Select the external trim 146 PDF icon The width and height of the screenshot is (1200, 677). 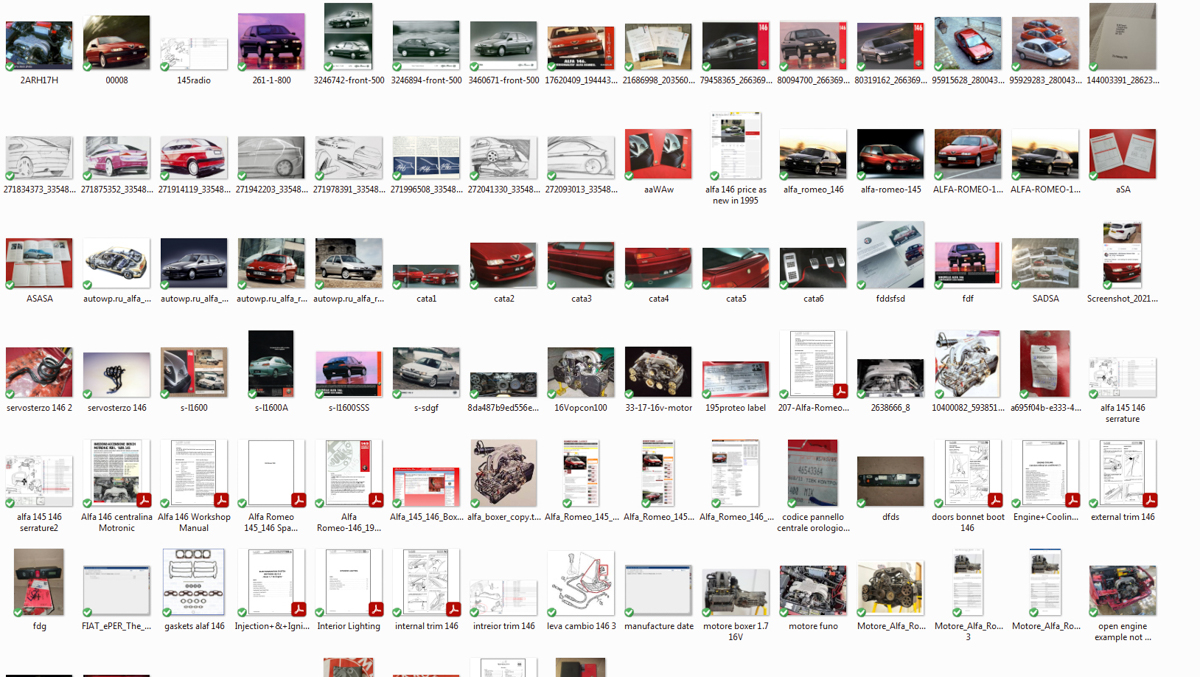coord(1122,474)
